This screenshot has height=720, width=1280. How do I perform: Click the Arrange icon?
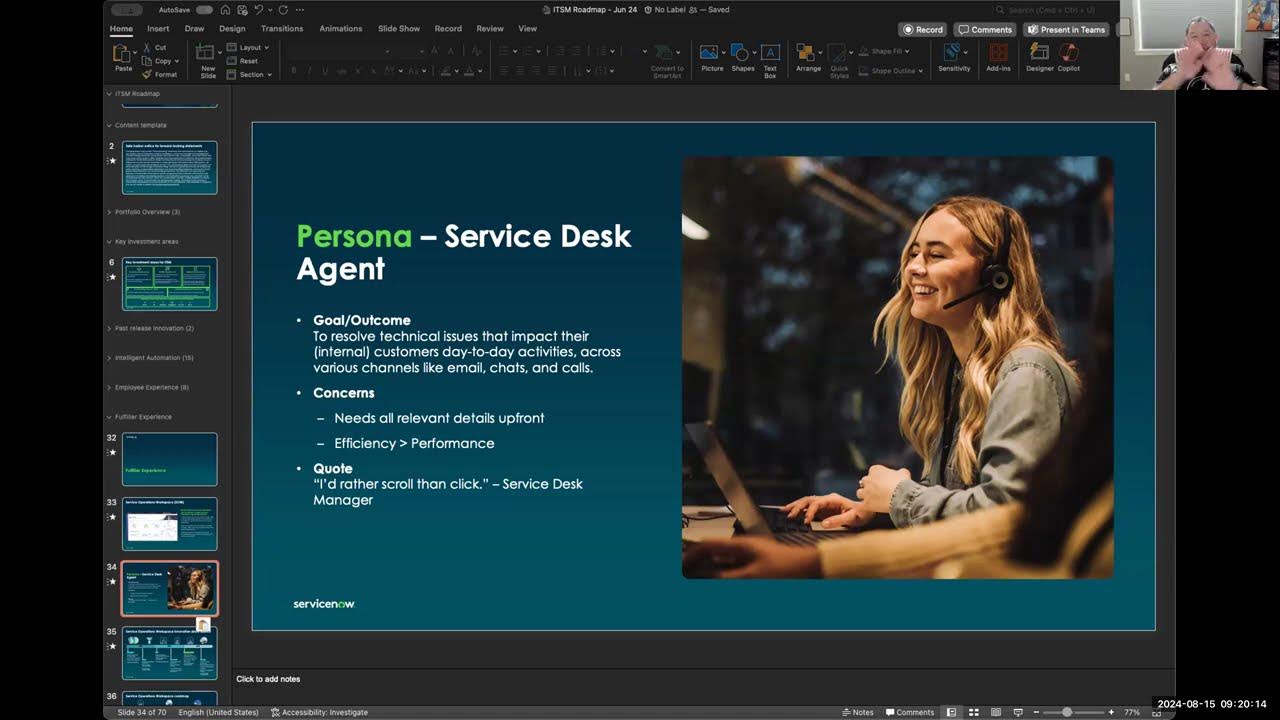coord(807,57)
